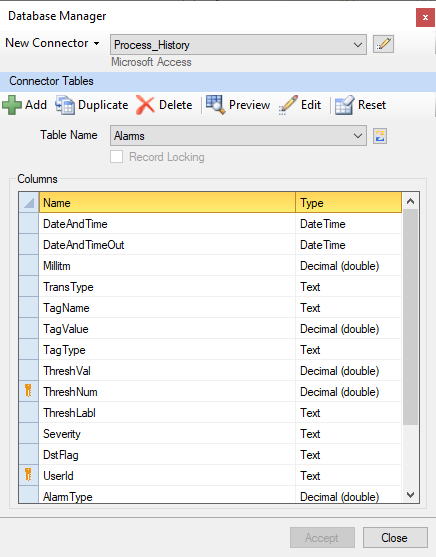The width and height of the screenshot is (436, 557).
Task: Click the Reset table icon
Action: (345, 105)
